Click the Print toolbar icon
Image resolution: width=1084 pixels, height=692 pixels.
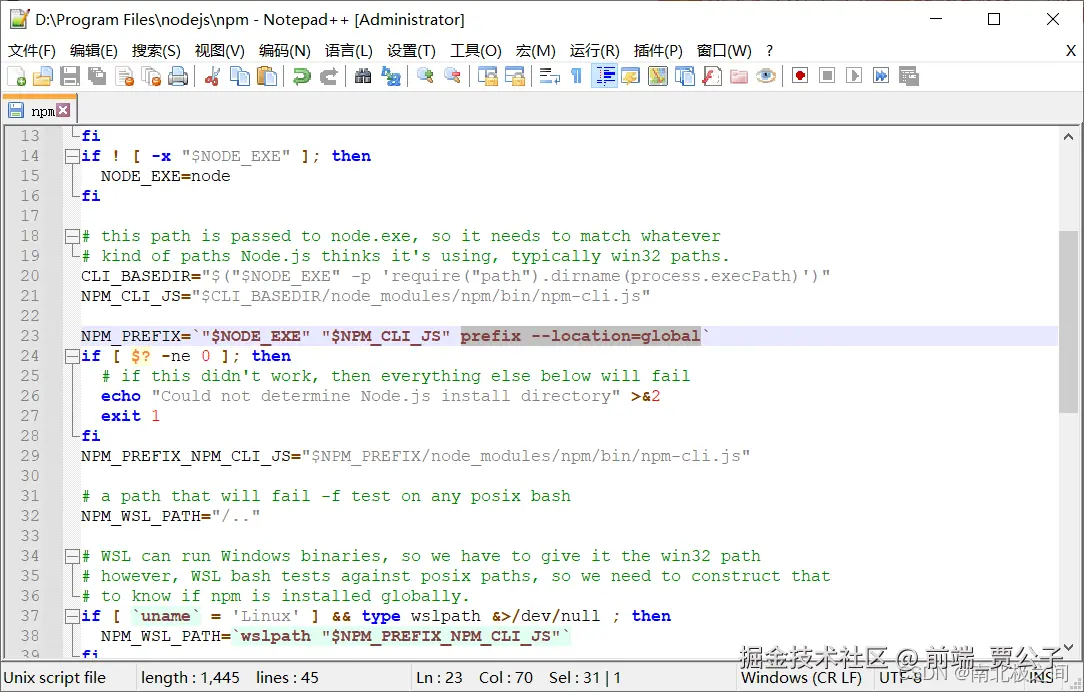(x=178, y=76)
